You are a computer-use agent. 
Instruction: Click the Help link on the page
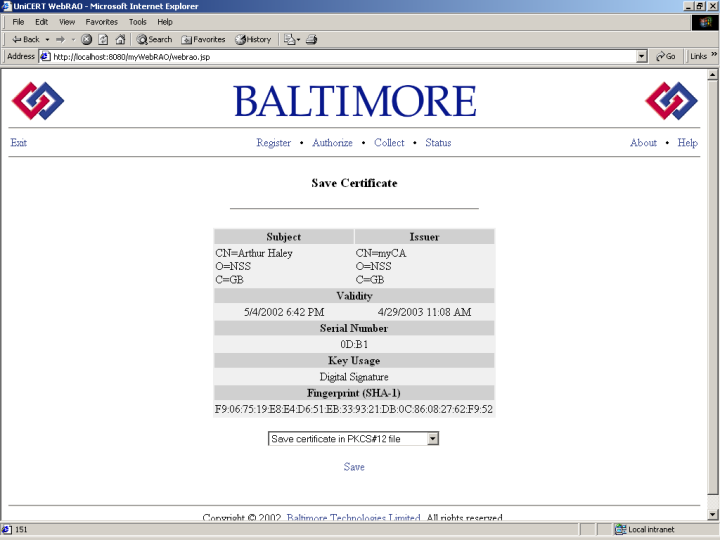pos(687,143)
